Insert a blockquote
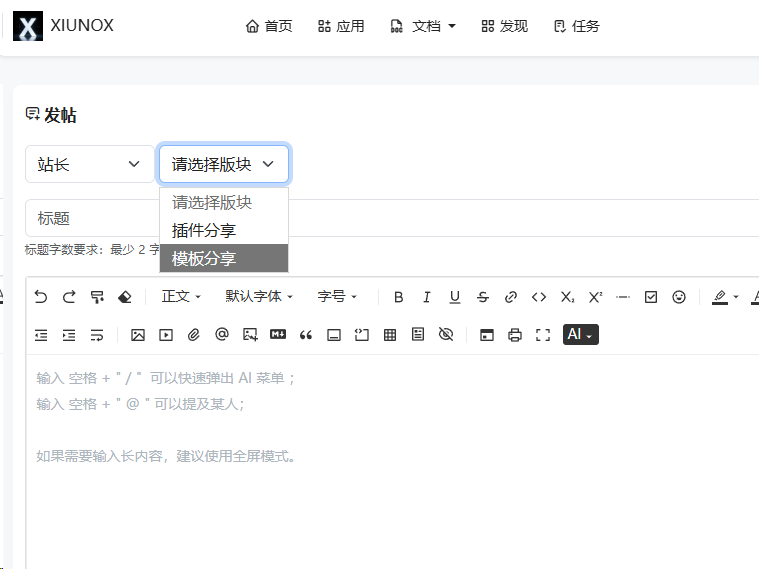Image resolution: width=759 pixels, height=569 pixels. [x=306, y=335]
